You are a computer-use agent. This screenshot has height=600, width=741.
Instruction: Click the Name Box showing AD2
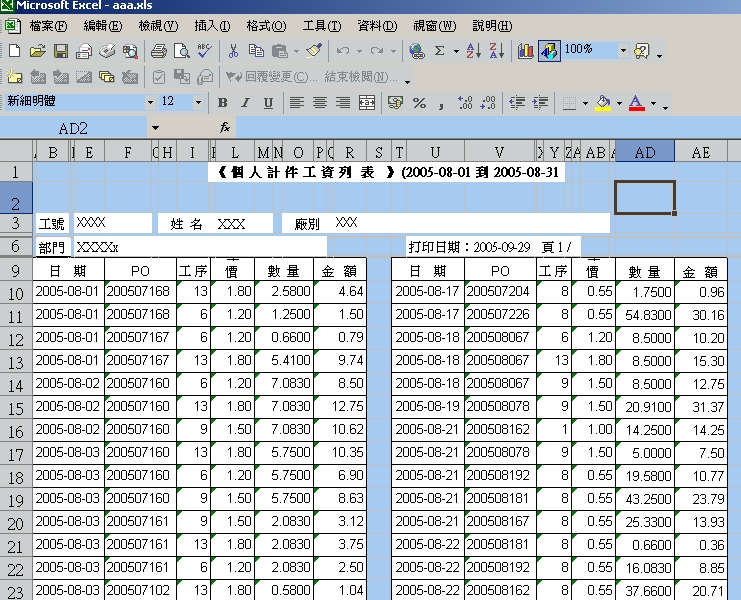(73, 128)
